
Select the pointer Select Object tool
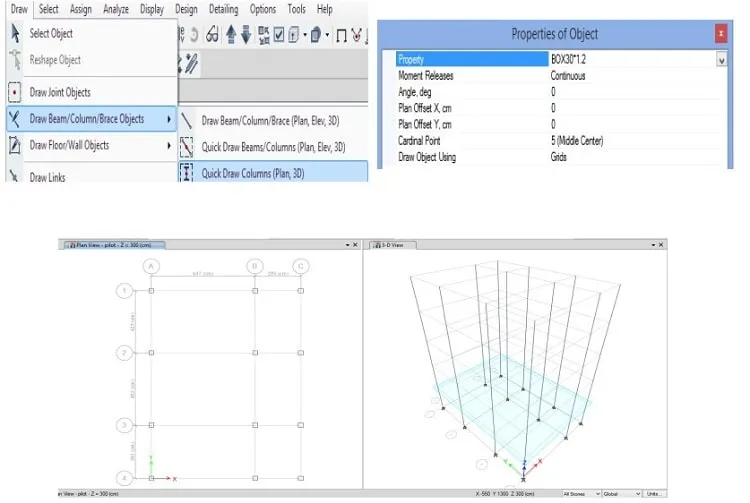tap(15, 33)
